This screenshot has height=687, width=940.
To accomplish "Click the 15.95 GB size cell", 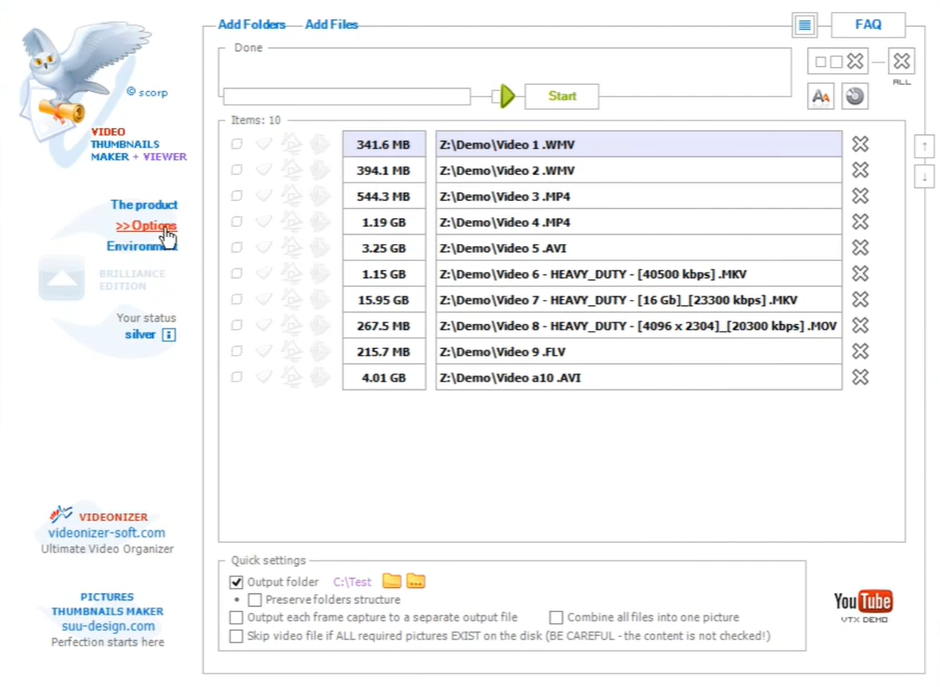I will coord(384,299).
